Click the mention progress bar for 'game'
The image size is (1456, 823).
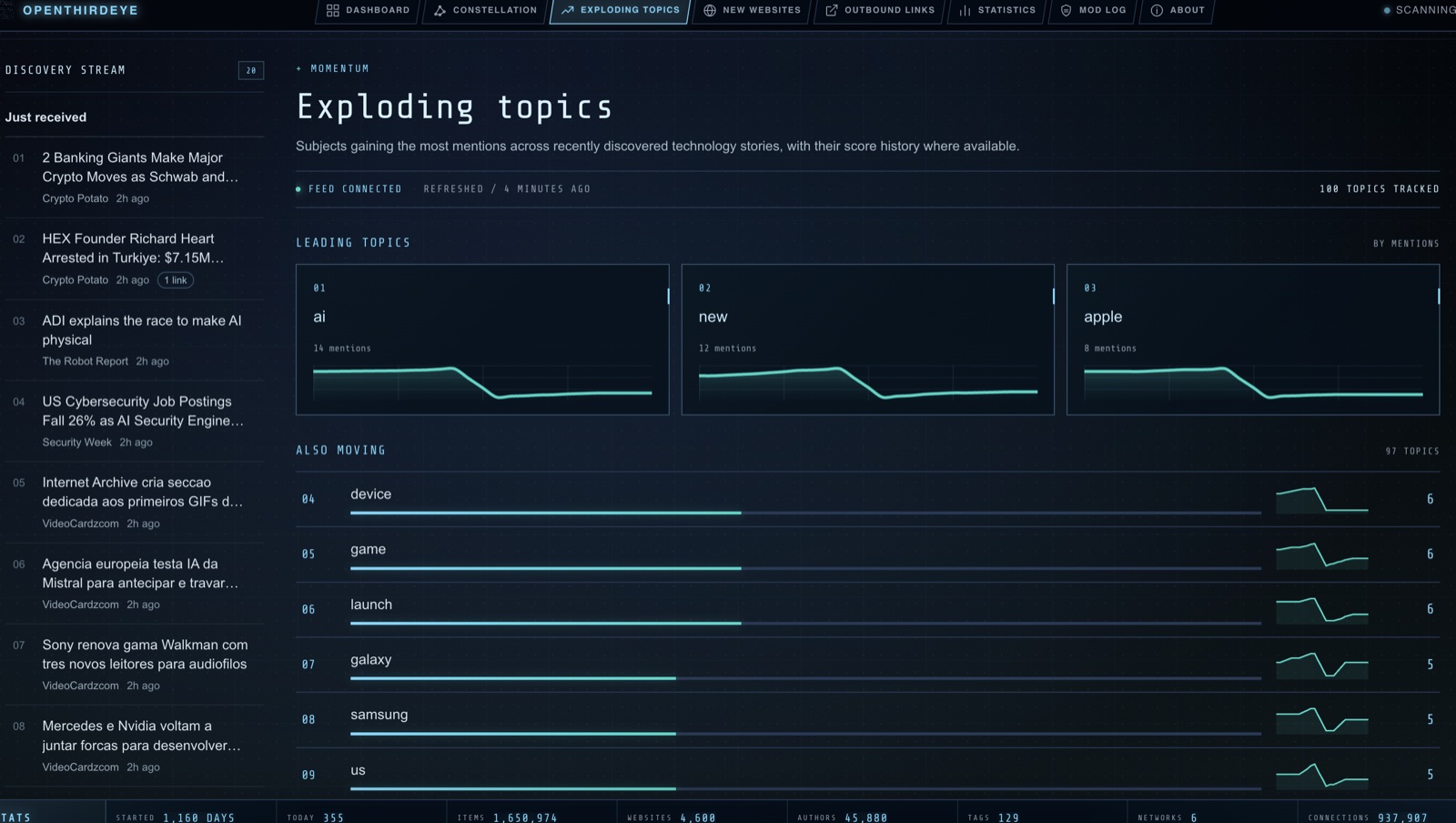coord(805,568)
